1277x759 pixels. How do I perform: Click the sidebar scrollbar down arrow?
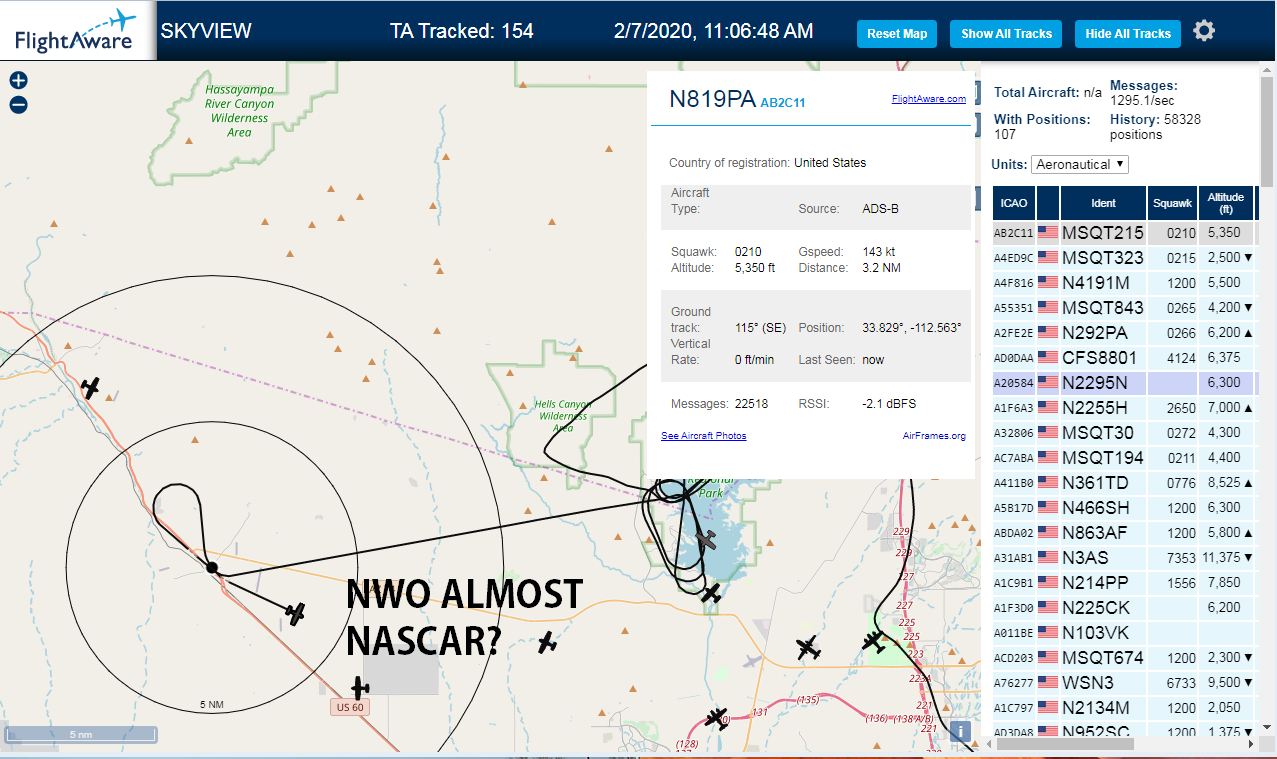1268,727
